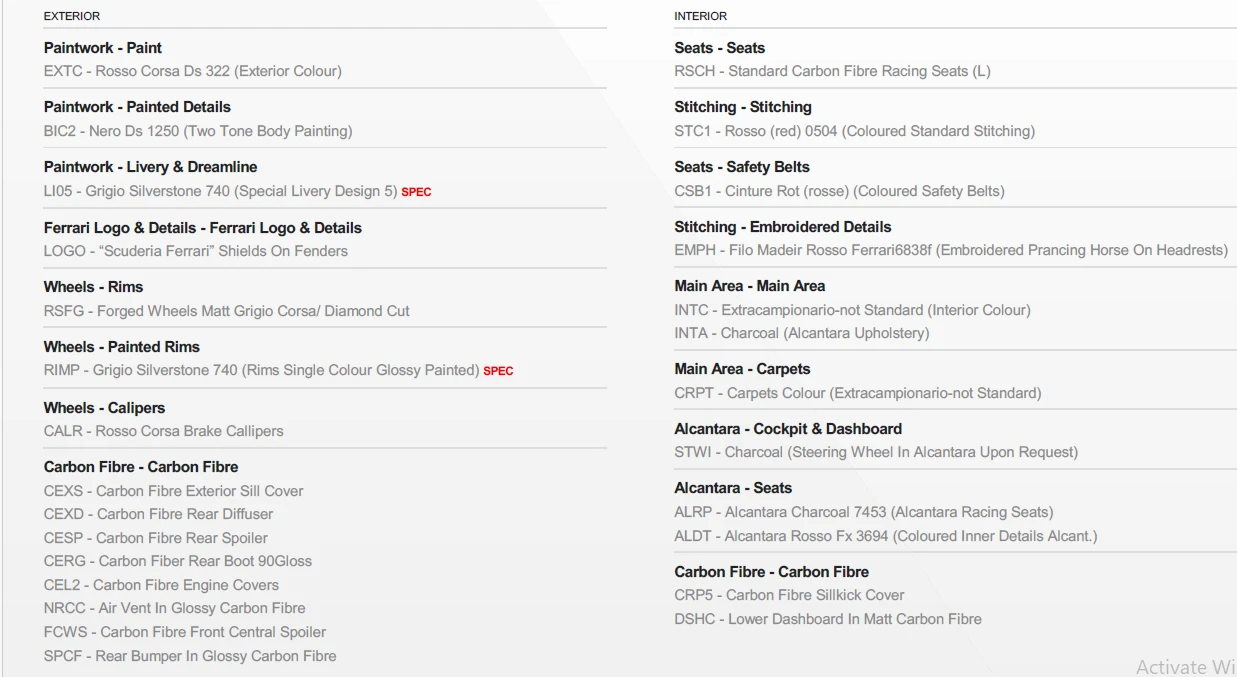
Task: Click the Rosso Corsa Brake Callipers entry
Action: (164, 431)
